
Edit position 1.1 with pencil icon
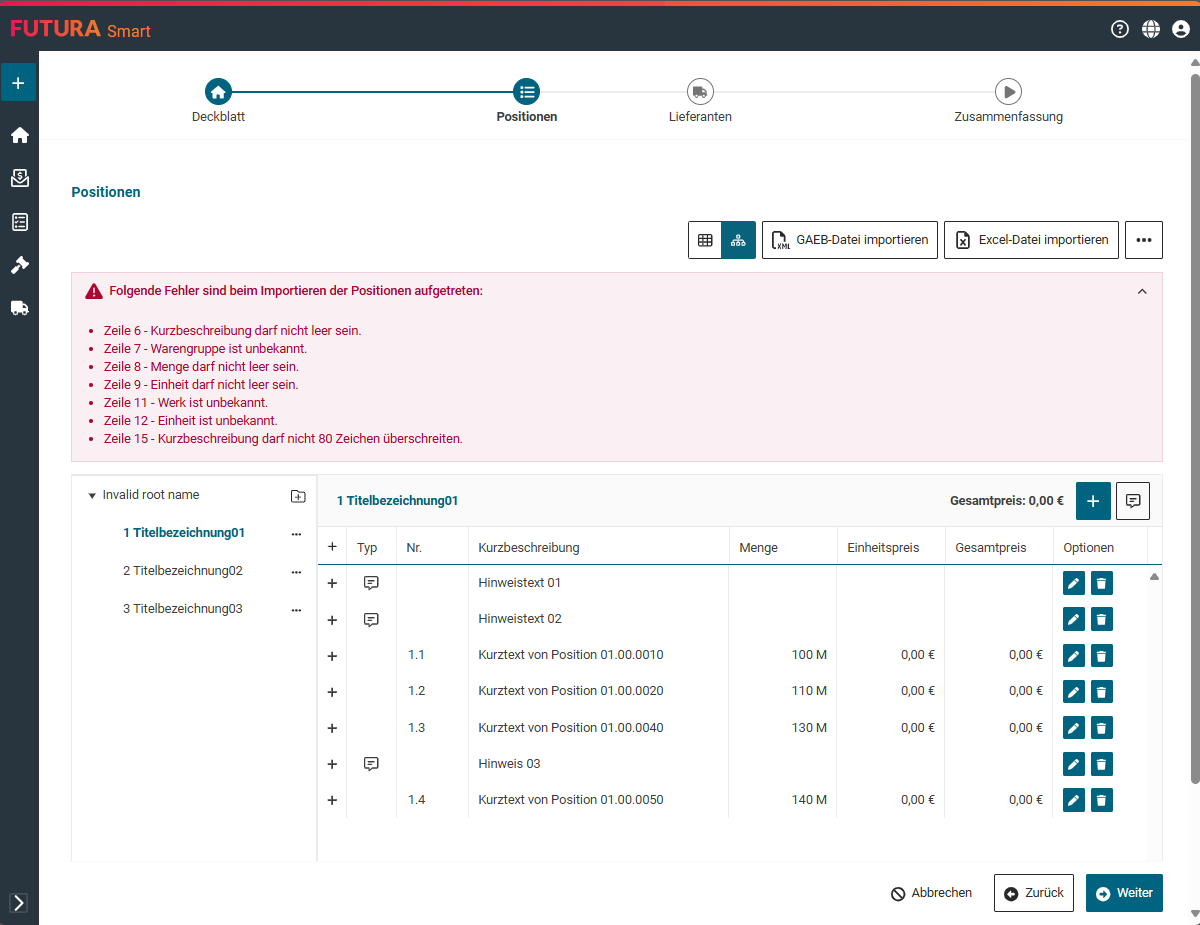coord(1073,656)
